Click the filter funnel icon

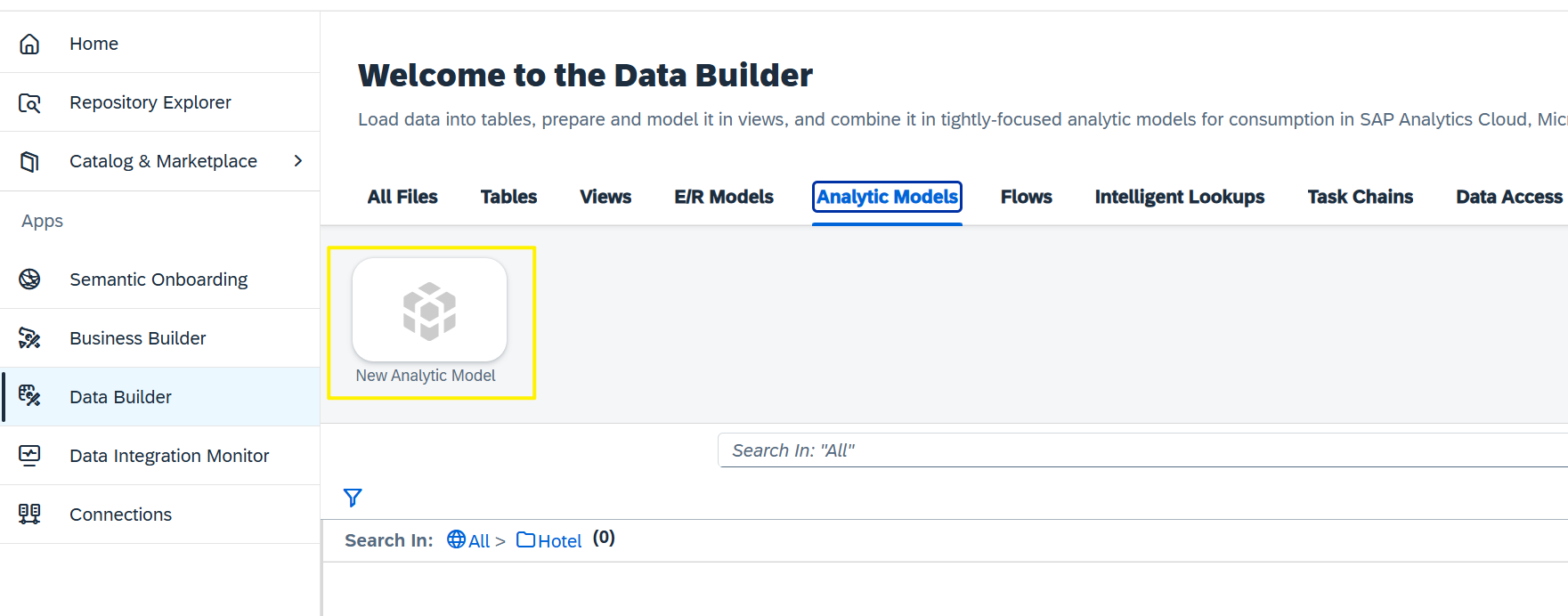[x=353, y=498]
